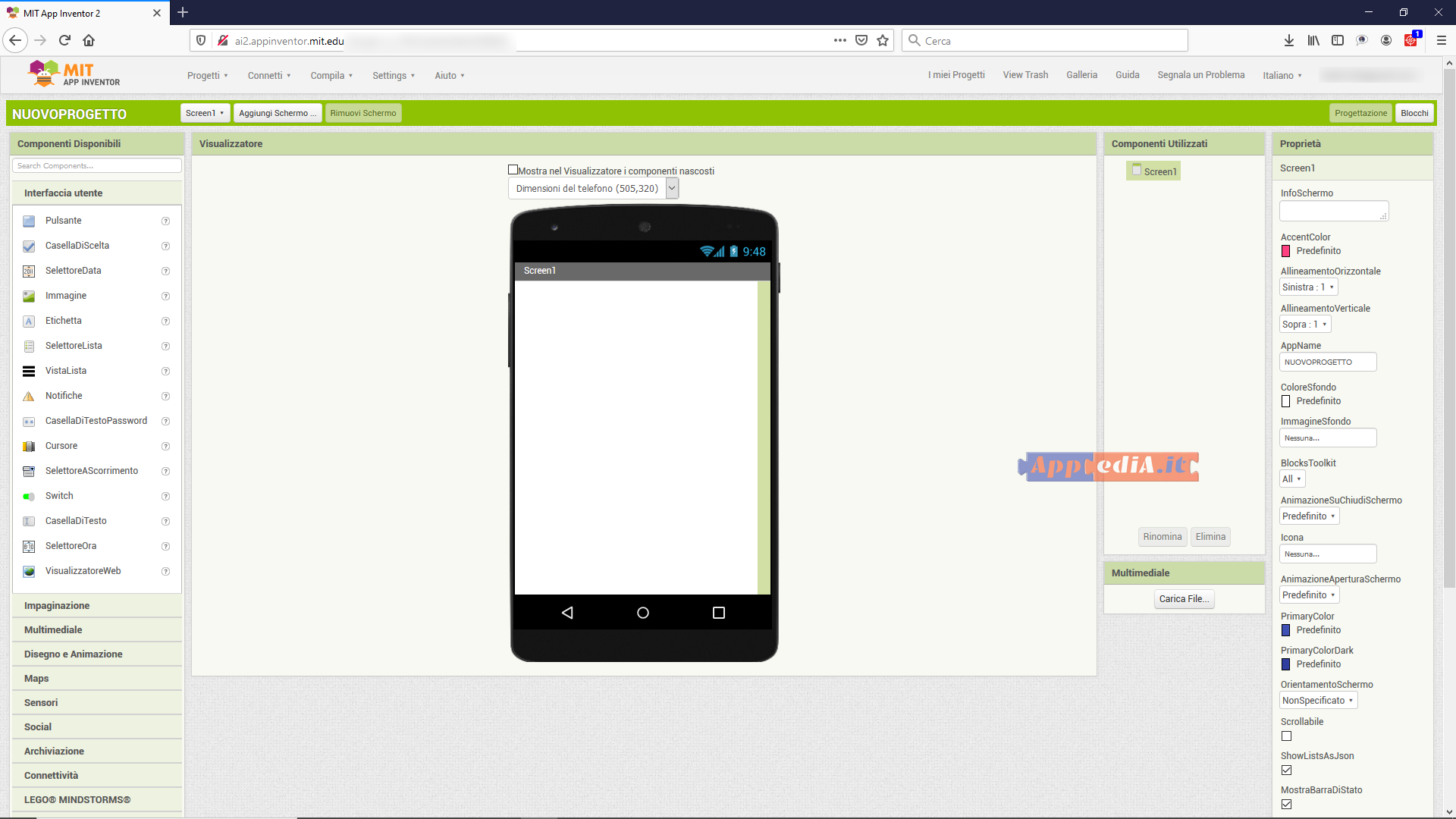The height and width of the screenshot is (819, 1456).
Task: Open the Dimensioni del telefono dropdown
Action: tap(593, 188)
